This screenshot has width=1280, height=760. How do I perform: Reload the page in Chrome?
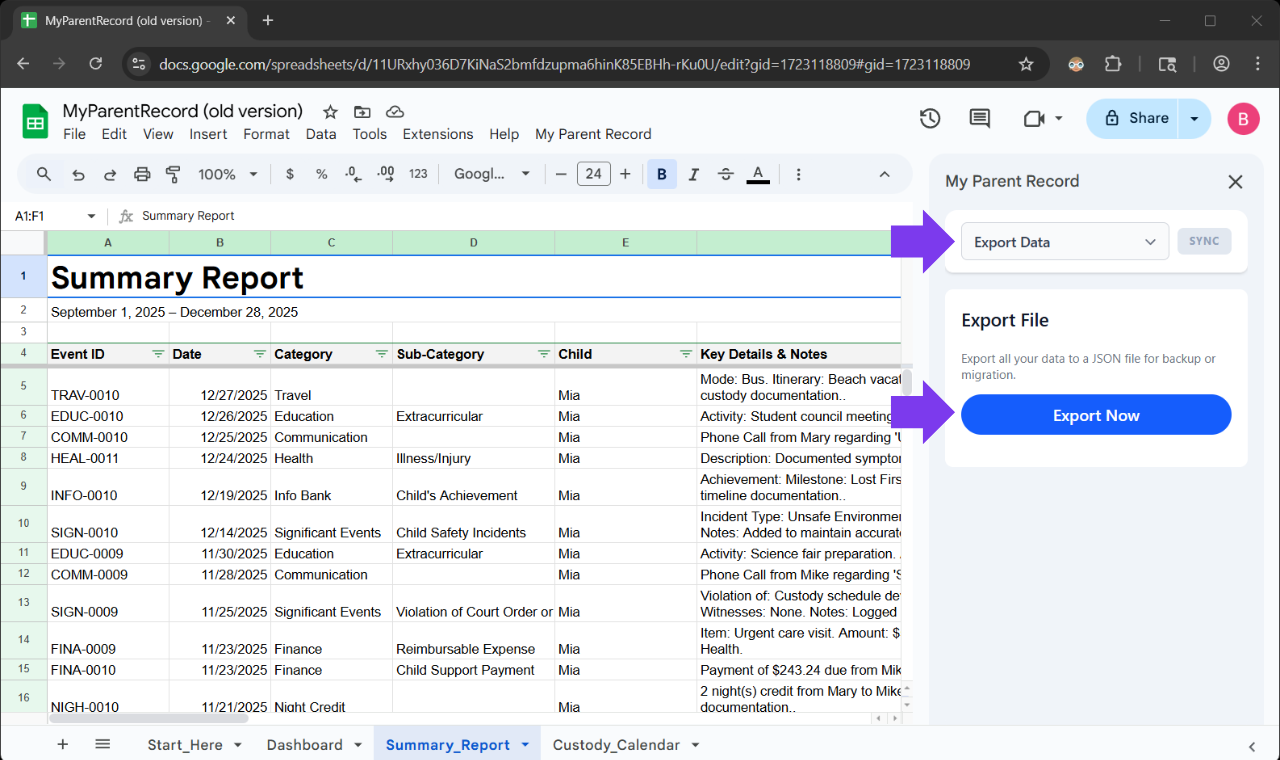tap(96, 64)
